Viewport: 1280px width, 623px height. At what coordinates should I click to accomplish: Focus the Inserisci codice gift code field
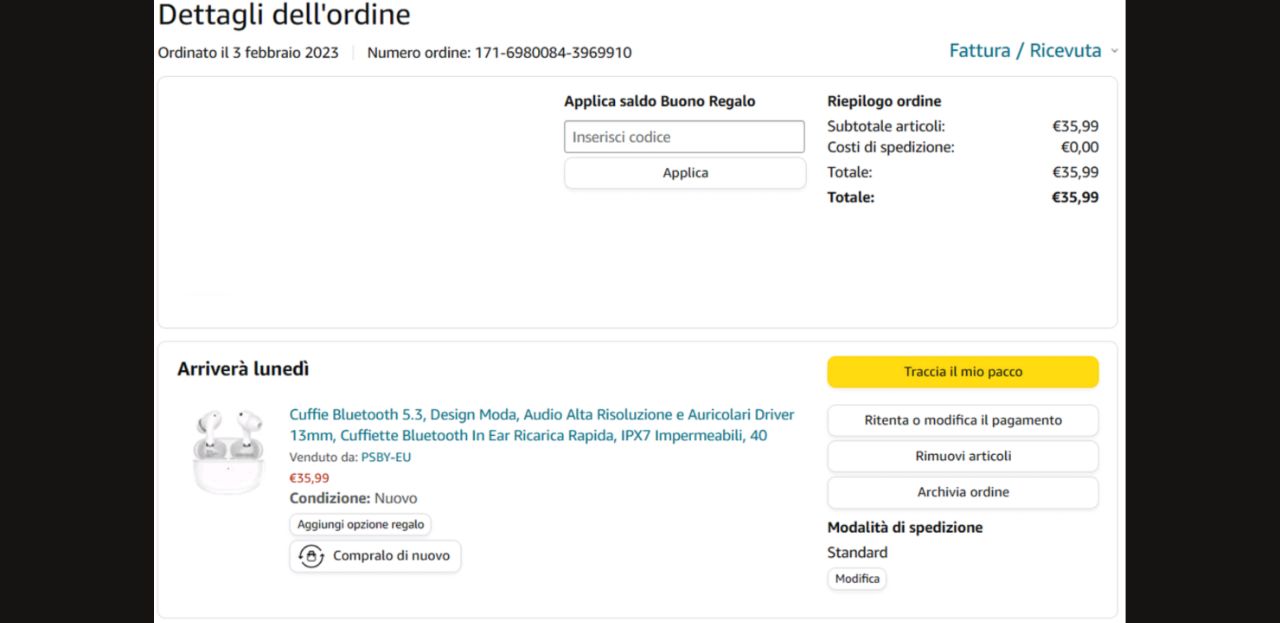tap(684, 137)
